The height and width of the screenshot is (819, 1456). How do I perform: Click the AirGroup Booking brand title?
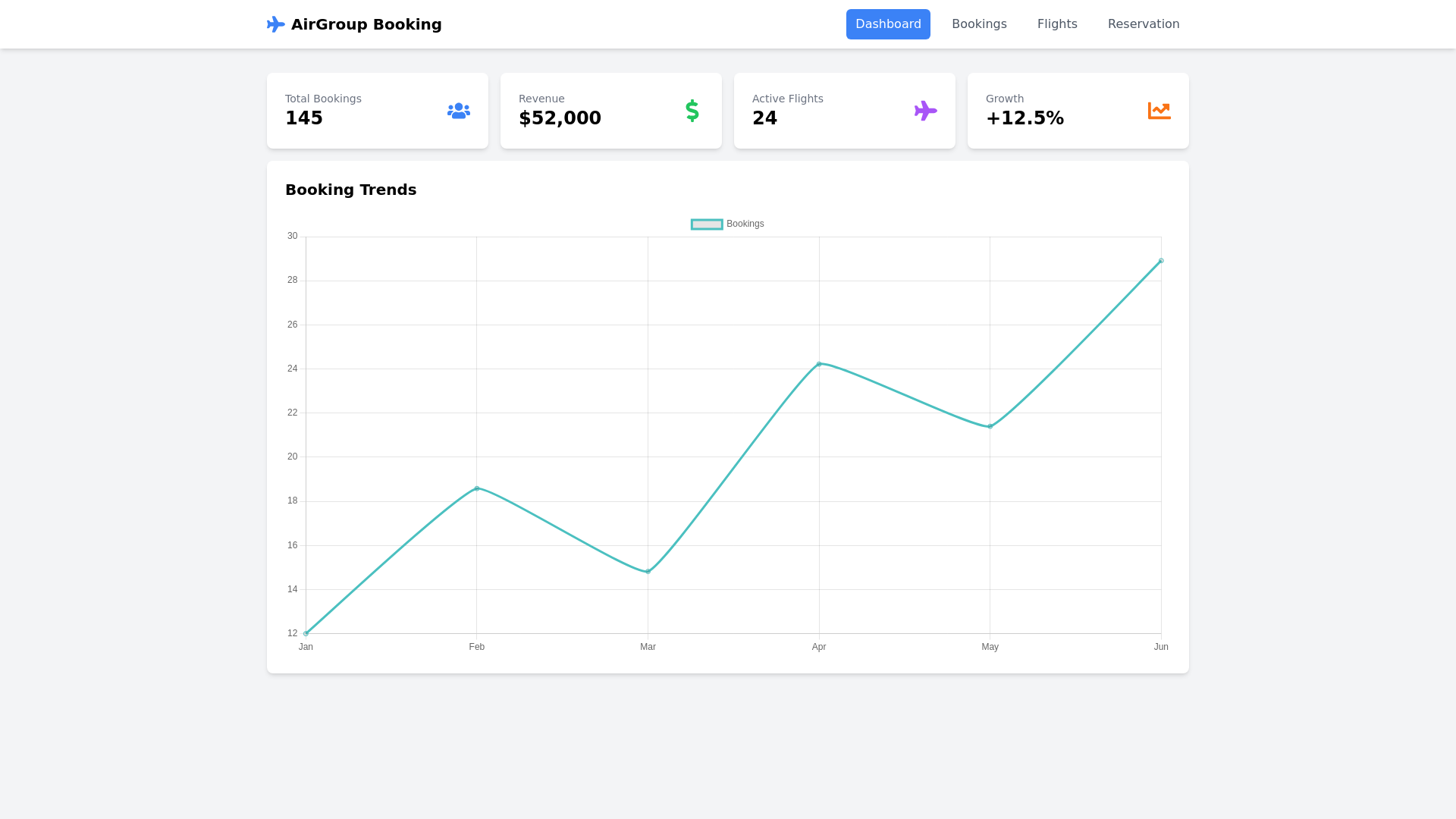366,24
